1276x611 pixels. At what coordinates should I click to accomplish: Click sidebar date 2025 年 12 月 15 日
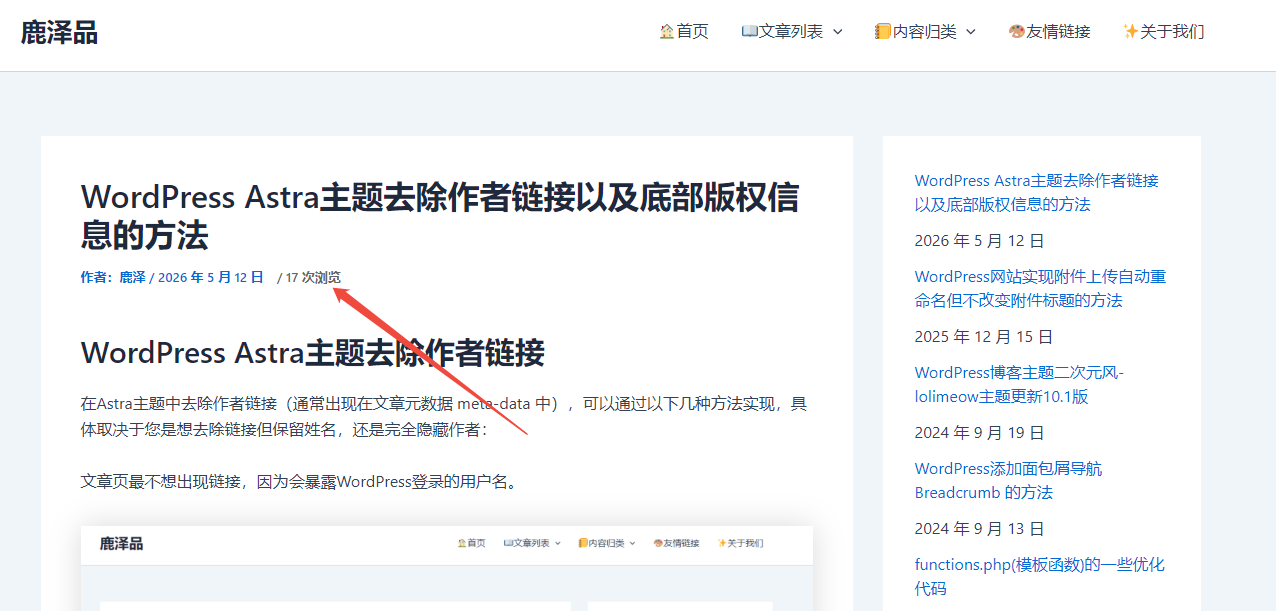[x=984, y=336]
